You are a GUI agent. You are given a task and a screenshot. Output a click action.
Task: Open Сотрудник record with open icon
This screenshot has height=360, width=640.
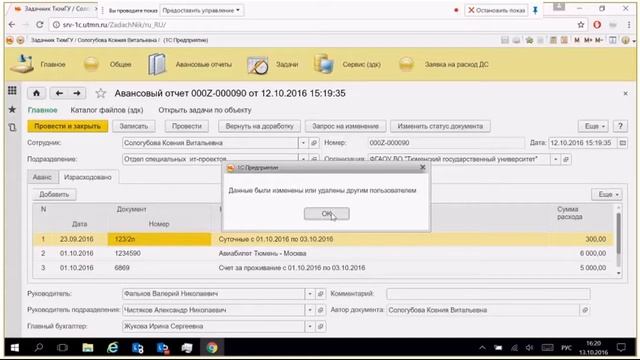click(314, 143)
